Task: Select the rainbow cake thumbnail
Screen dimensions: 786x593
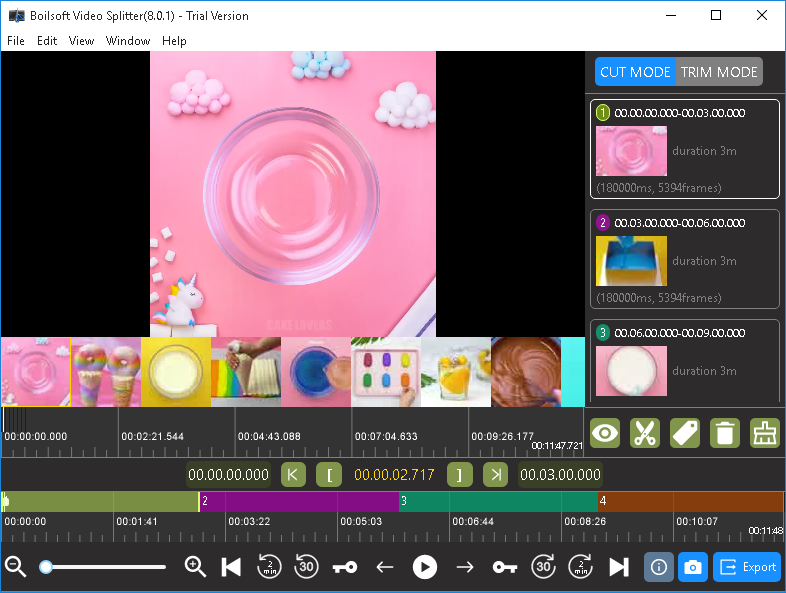Action: coord(246,372)
